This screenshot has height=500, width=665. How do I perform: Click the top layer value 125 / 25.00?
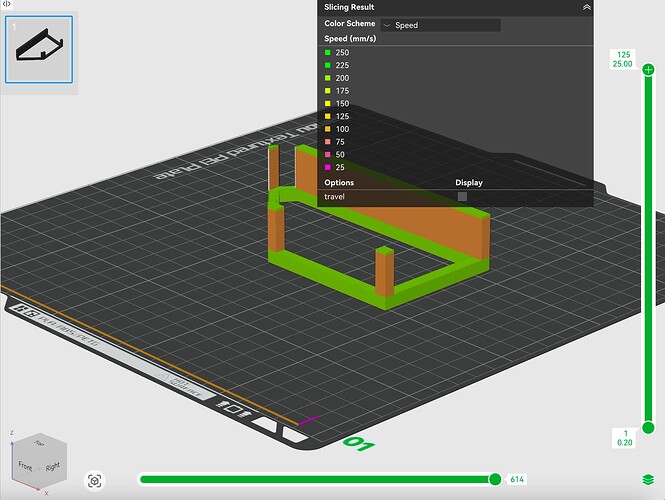pos(623,59)
